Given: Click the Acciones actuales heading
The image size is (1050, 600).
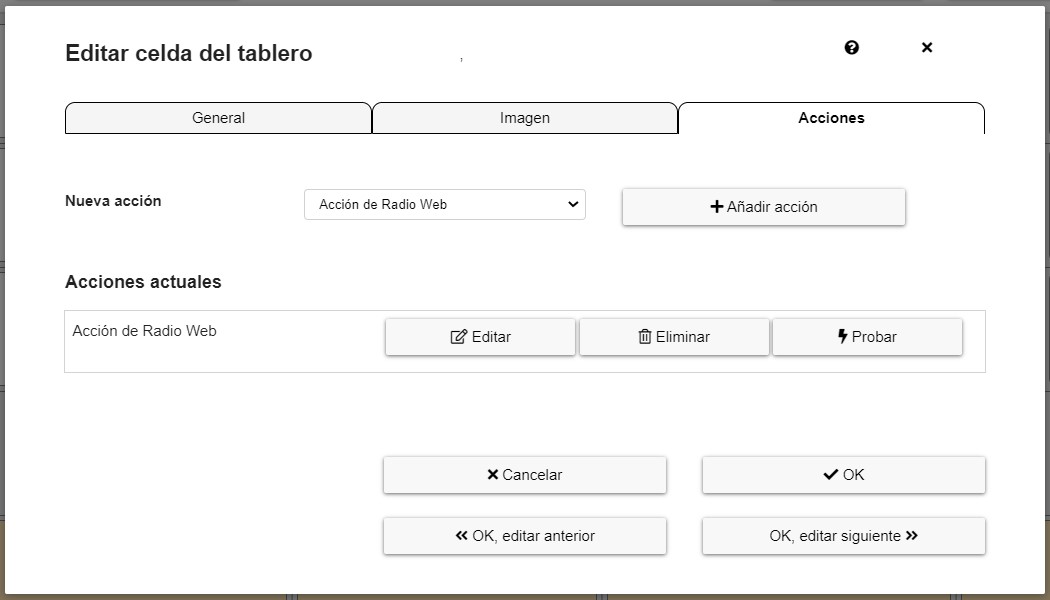Looking at the screenshot, I should click(143, 282).
